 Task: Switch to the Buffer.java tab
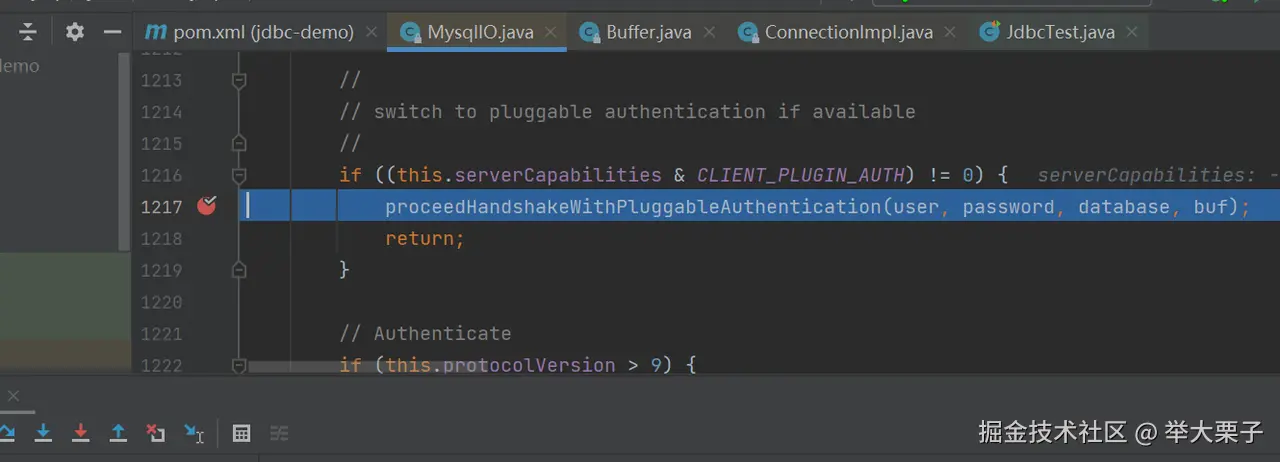coord(648,32)
